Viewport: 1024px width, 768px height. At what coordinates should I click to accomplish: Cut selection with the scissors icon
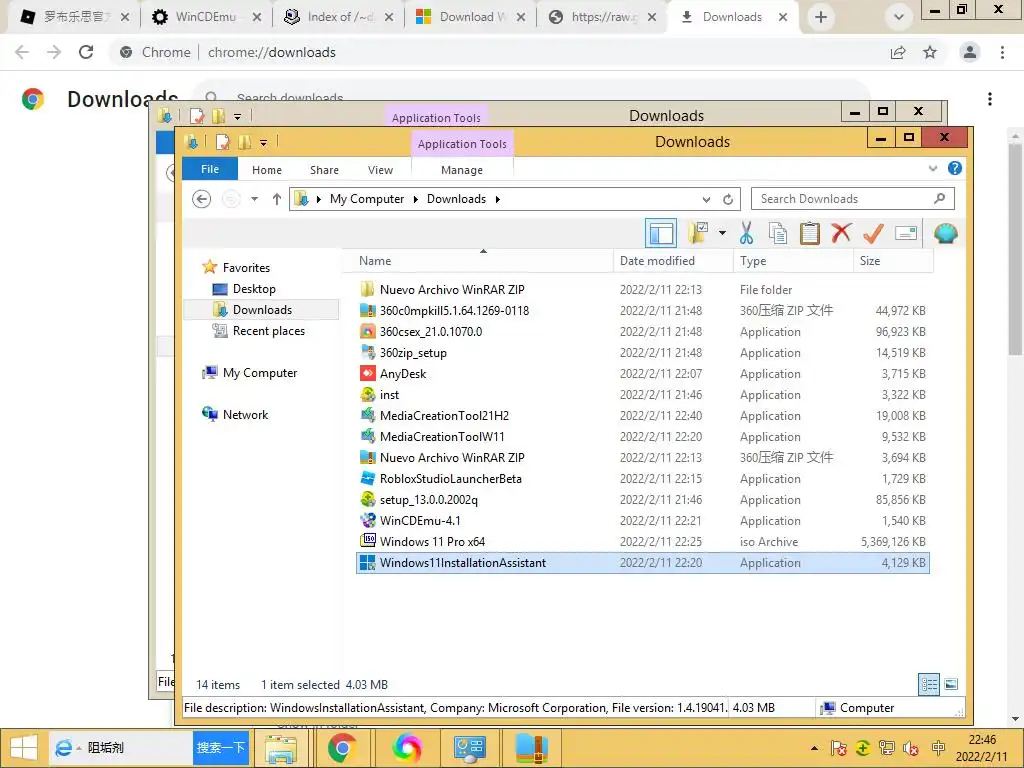pos(746,232)
